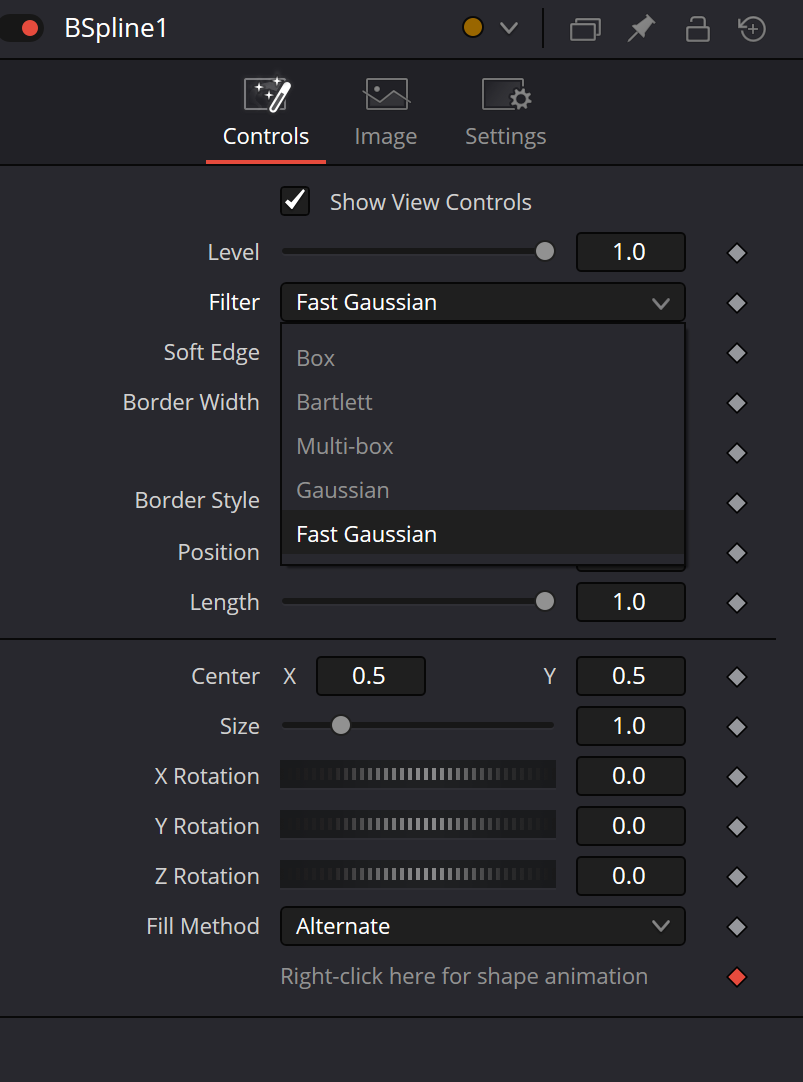The height and width of the screenshot is (1082, 803).
Task: Click the Length slider handle
Action: (545, 602)
